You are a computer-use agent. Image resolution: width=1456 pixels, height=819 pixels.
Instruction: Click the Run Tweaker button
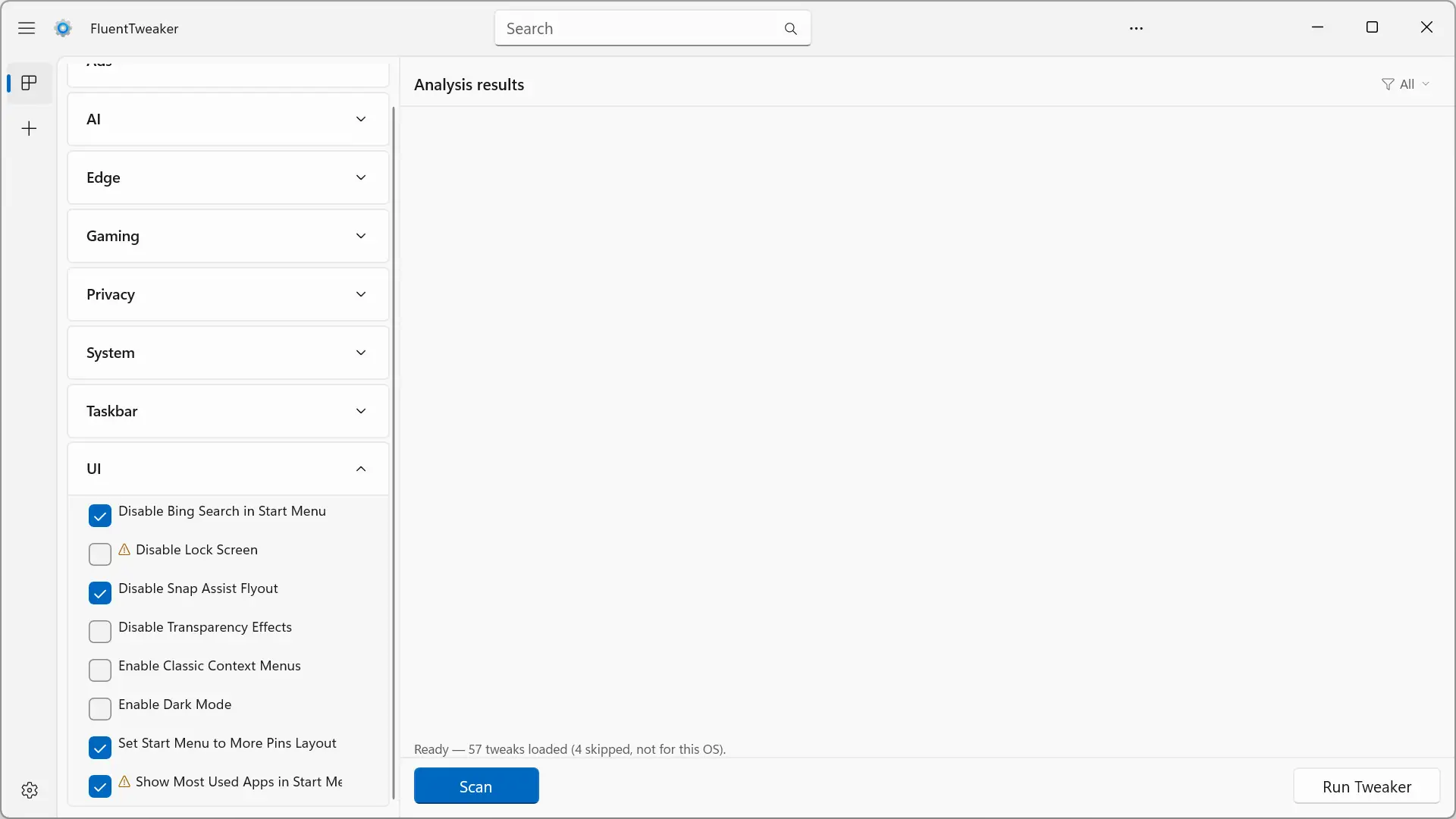click(1367, 786)
